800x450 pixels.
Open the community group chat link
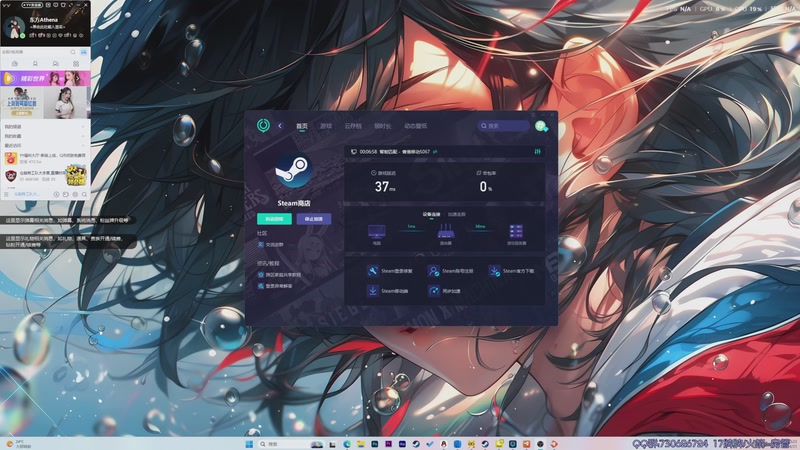[x=271, y=244]
